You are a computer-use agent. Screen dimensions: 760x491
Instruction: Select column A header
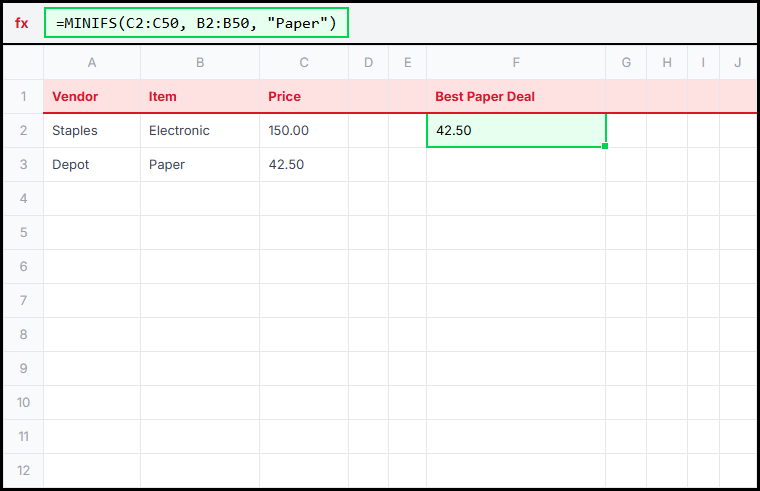pyautogui.click(x=92, y=63)
